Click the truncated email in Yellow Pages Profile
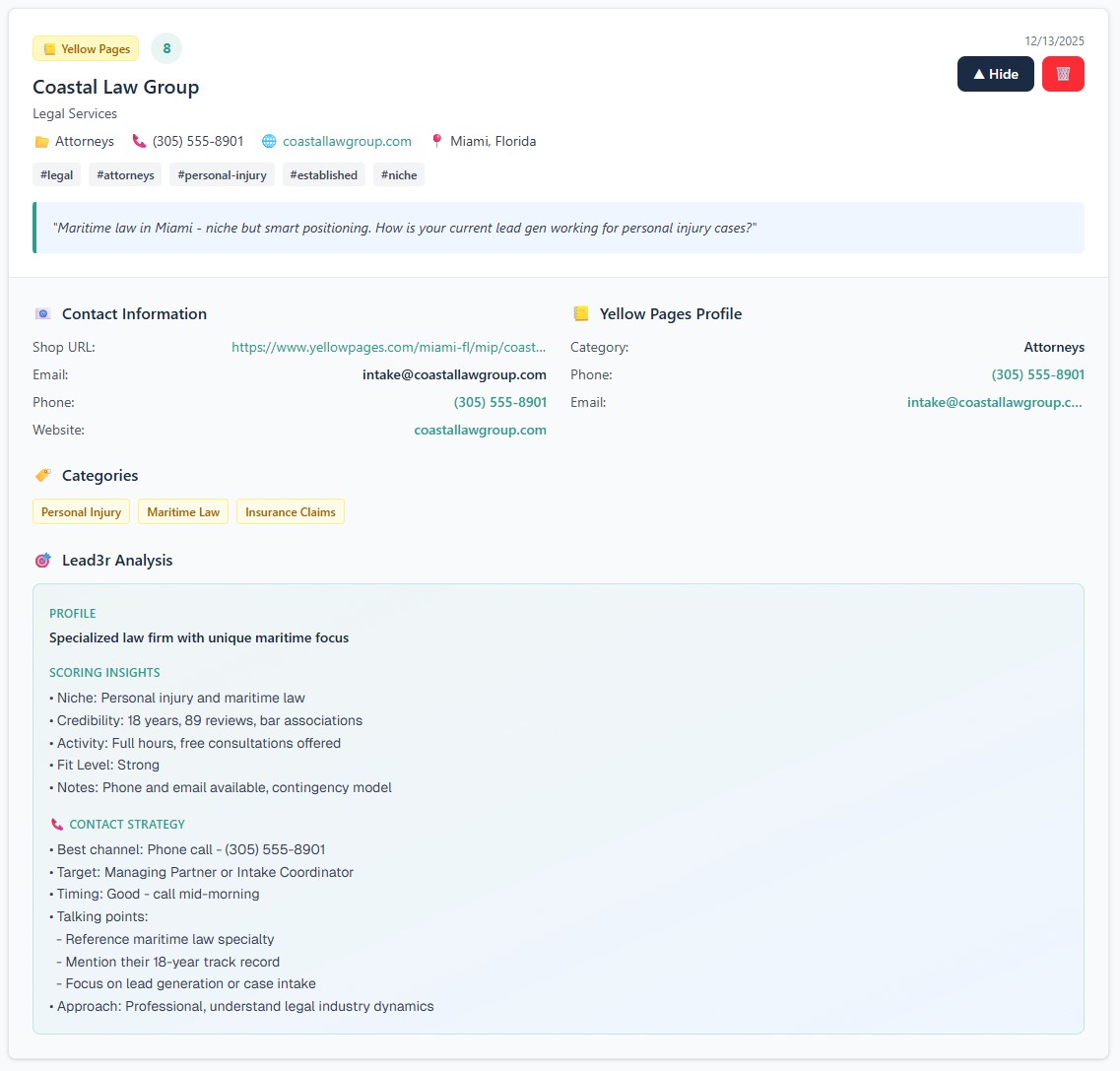The image size is (1120, 1071). [x=994, y=402]
